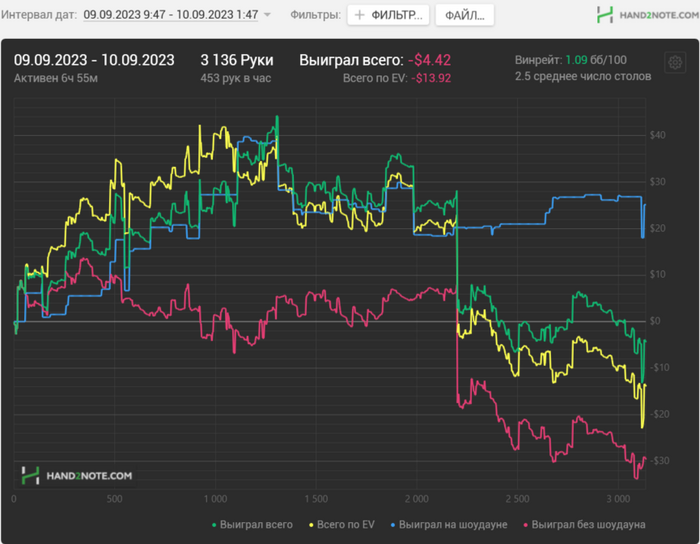
Task: Toggle the pink 'Выиграл без шоудауна' legend series
Action: click(x=584, y=525)
